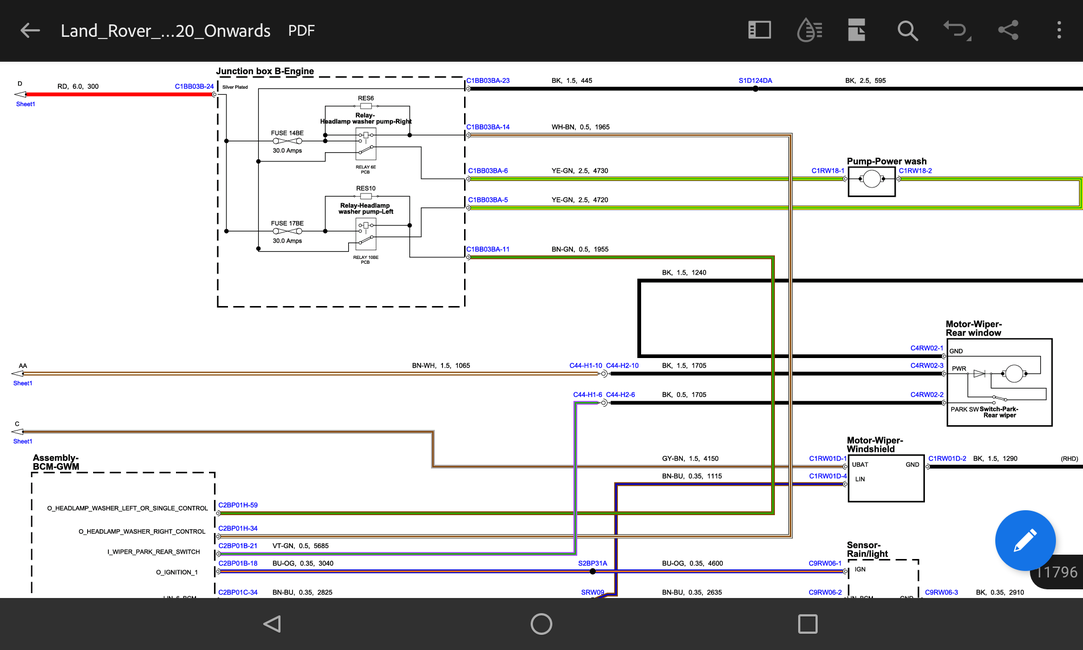Tap the Sensor-Rain/light heading
This screenshot has width=1083, height=650.
click(x=868, y=549)
